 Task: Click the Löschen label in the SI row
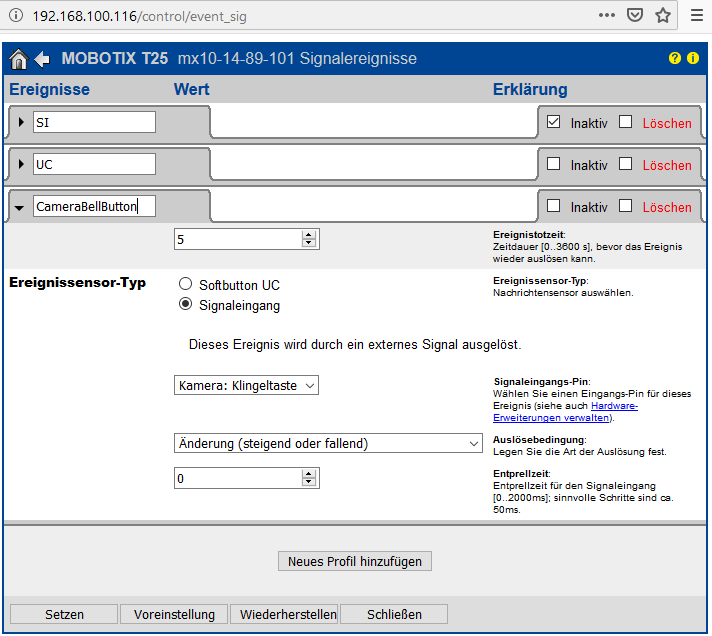(667, 123)
